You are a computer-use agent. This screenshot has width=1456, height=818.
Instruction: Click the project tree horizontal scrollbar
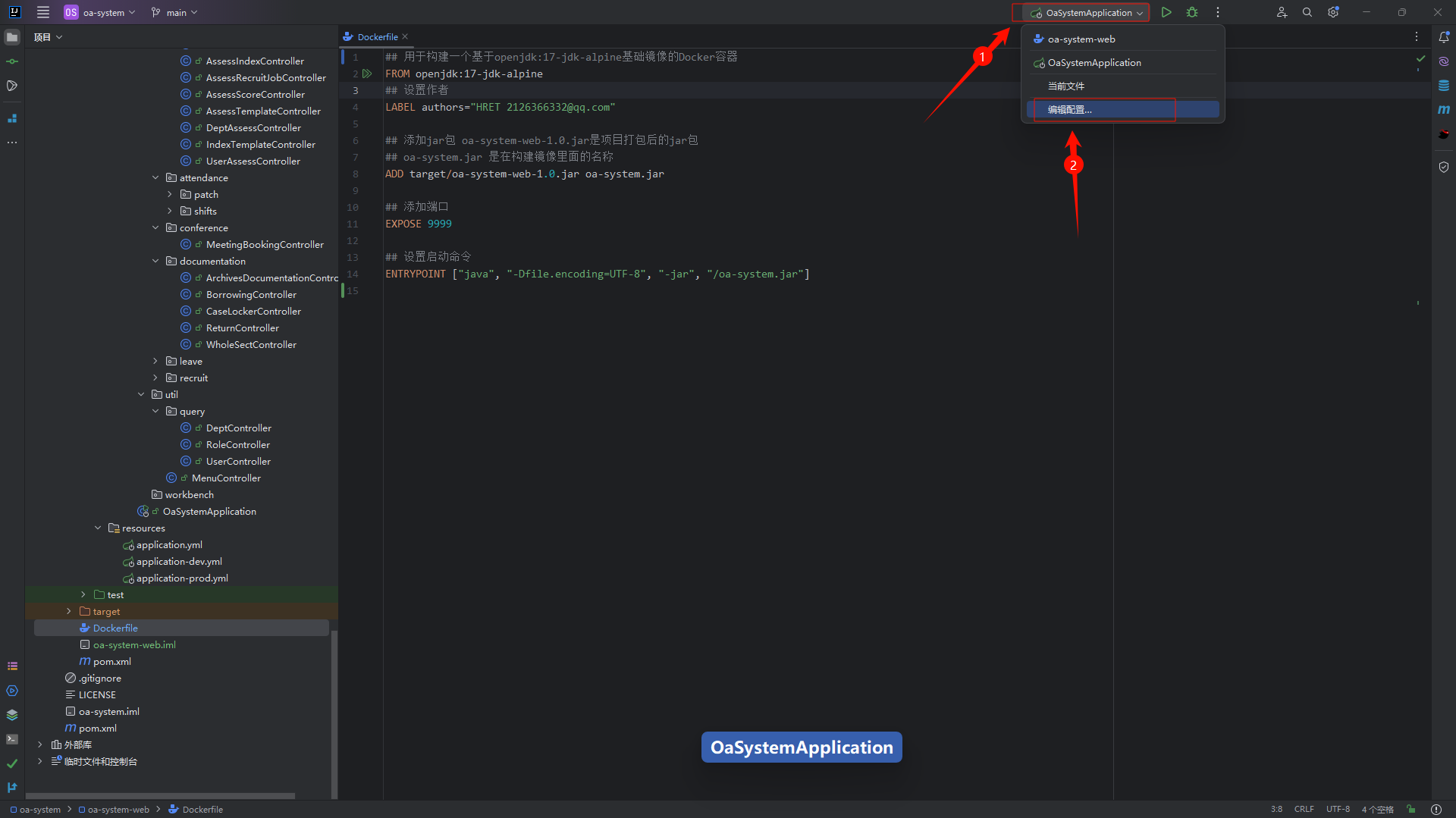(160, 796)
